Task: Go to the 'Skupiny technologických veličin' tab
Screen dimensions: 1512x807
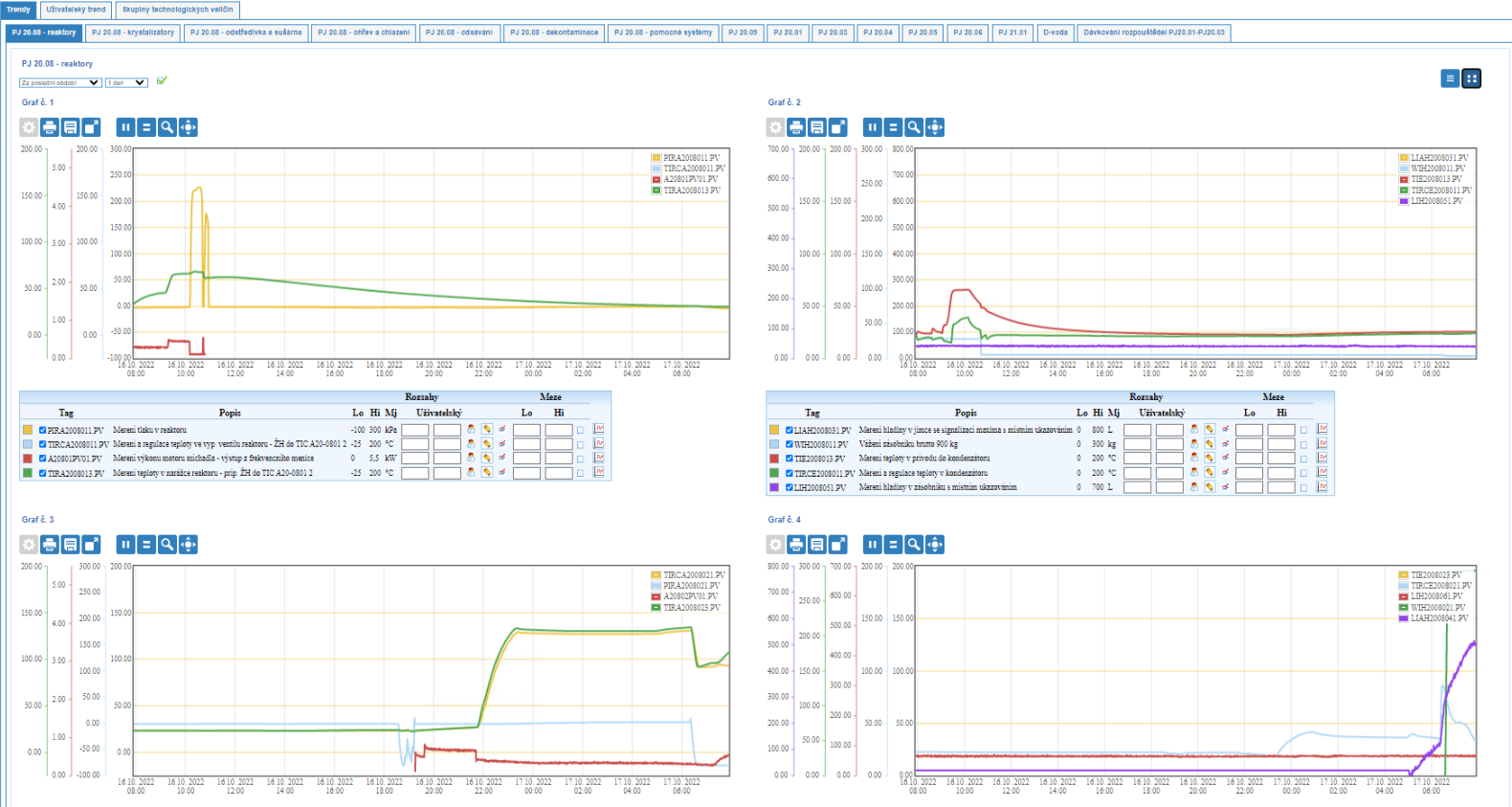Action: coord(177,10)
